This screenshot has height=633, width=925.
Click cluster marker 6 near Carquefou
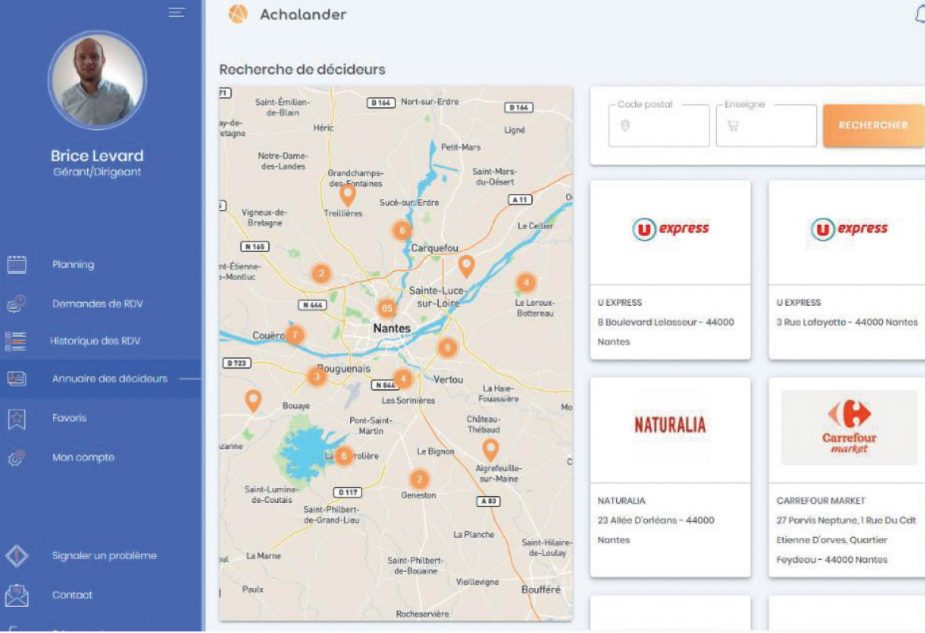pyautogui.click(x=402, y=230)
